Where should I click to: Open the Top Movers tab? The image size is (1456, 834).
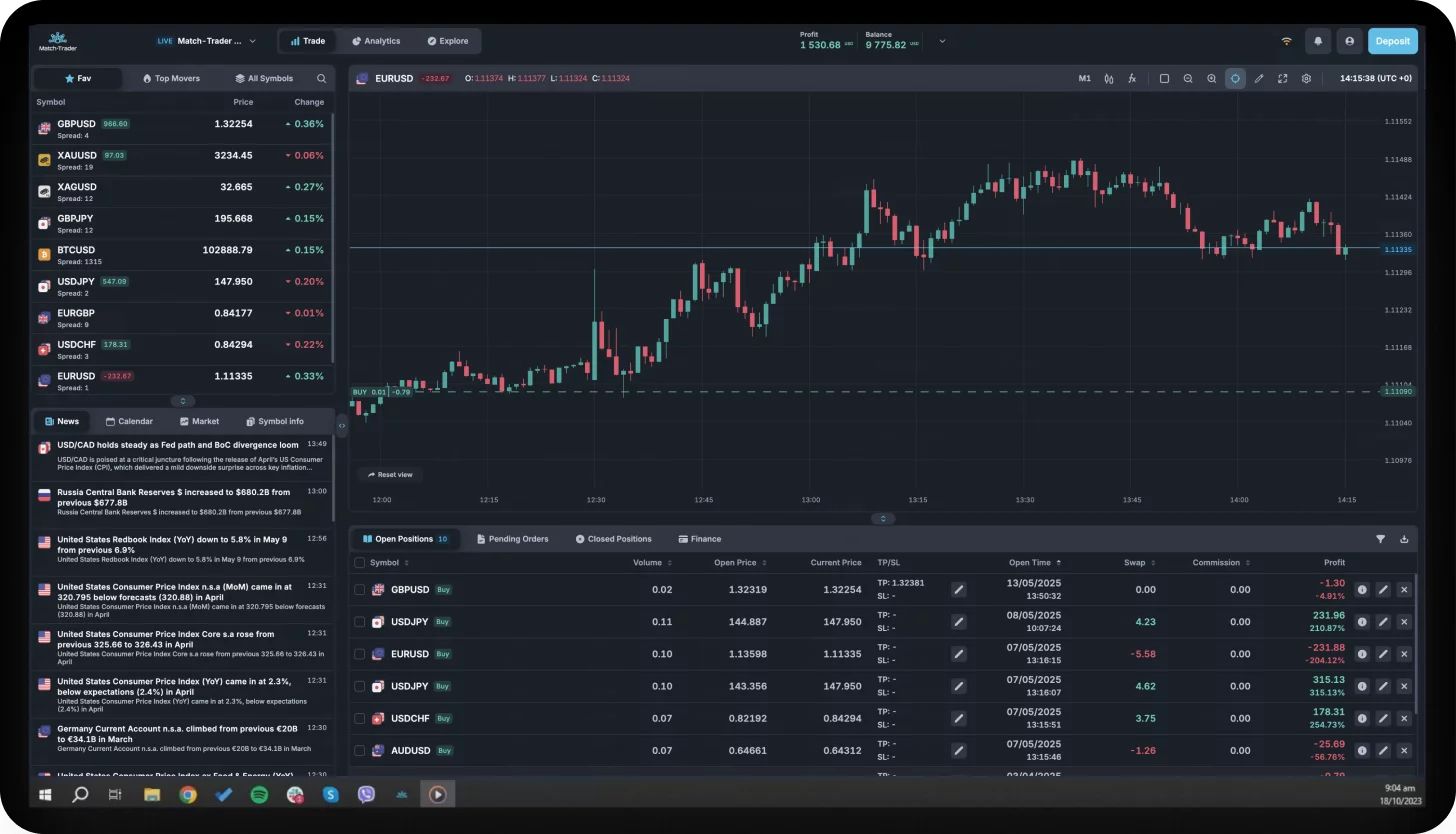pyautogui.click(x=171, y=78)
